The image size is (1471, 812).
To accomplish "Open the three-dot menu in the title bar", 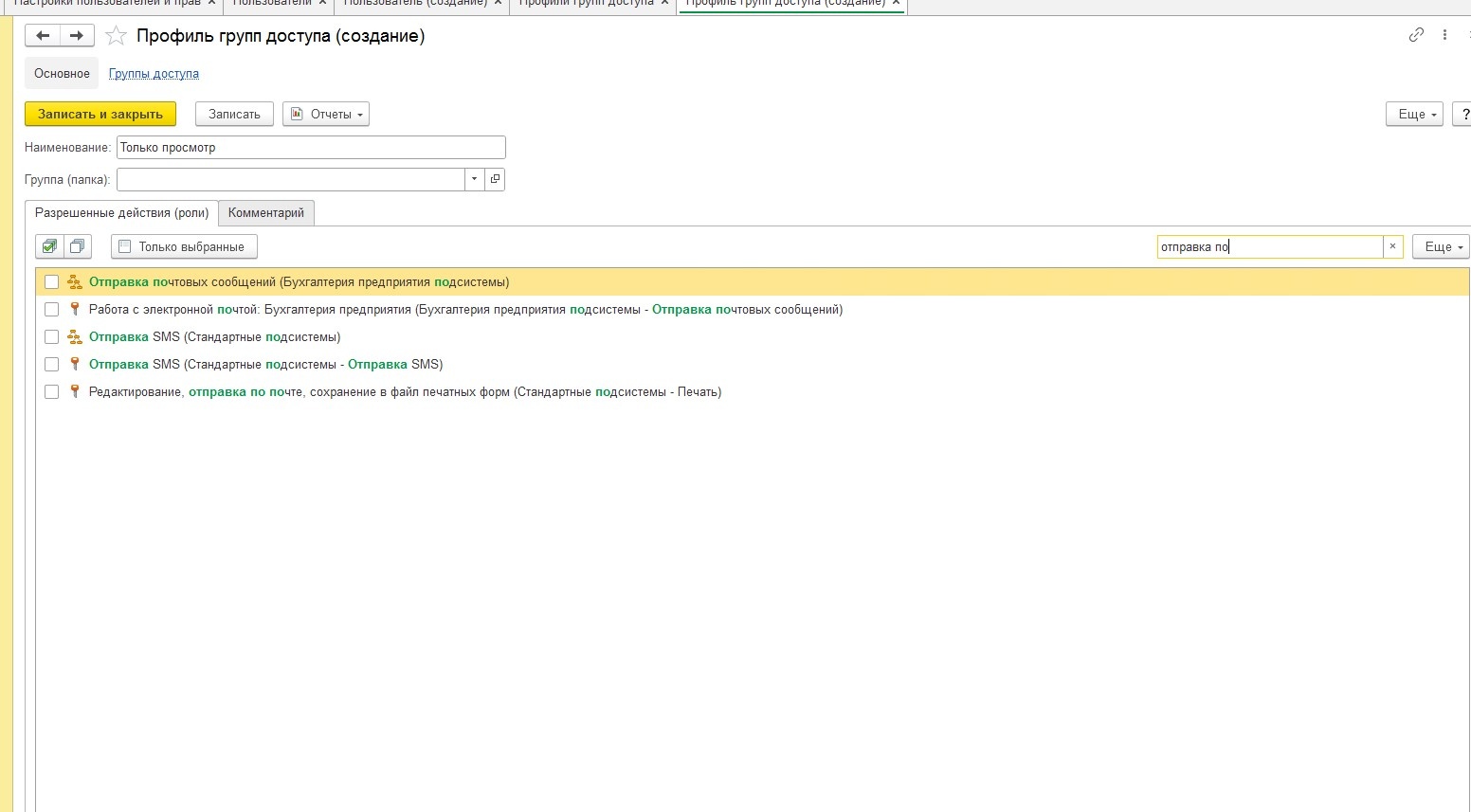I will [x=1444, y=35].
